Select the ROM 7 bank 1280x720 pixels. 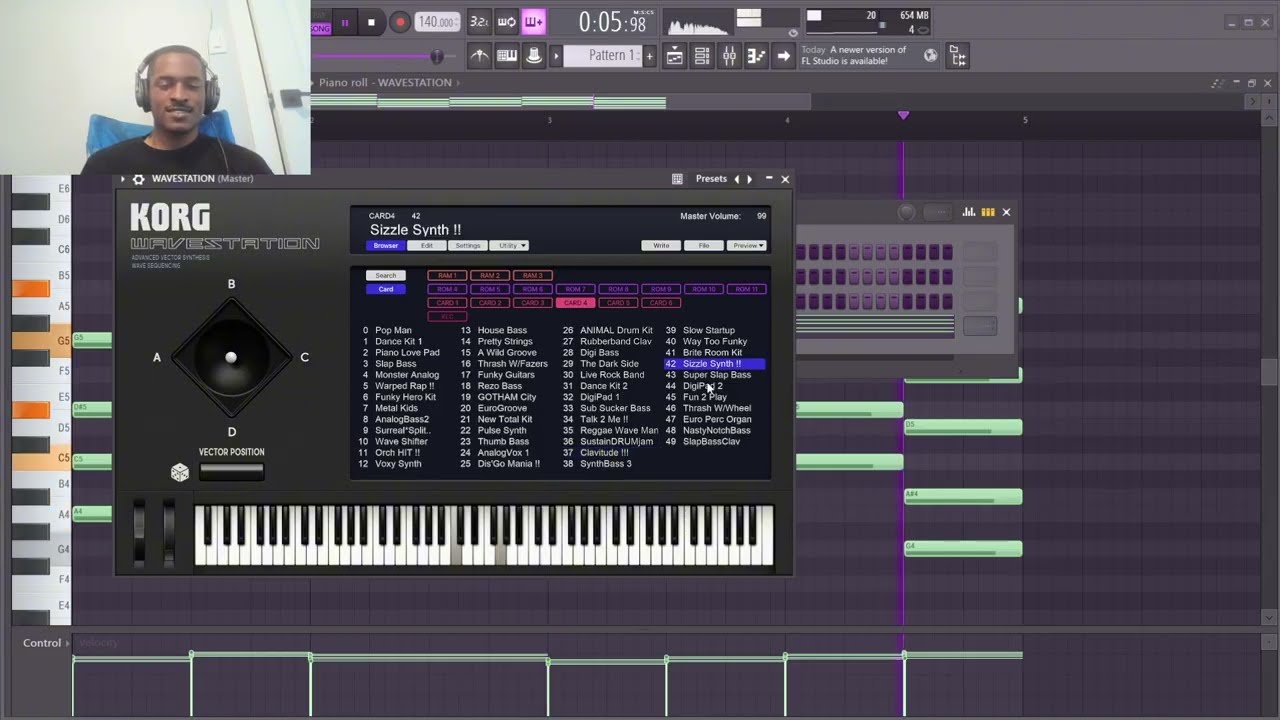pyautogui.click(x=575, y=289)
